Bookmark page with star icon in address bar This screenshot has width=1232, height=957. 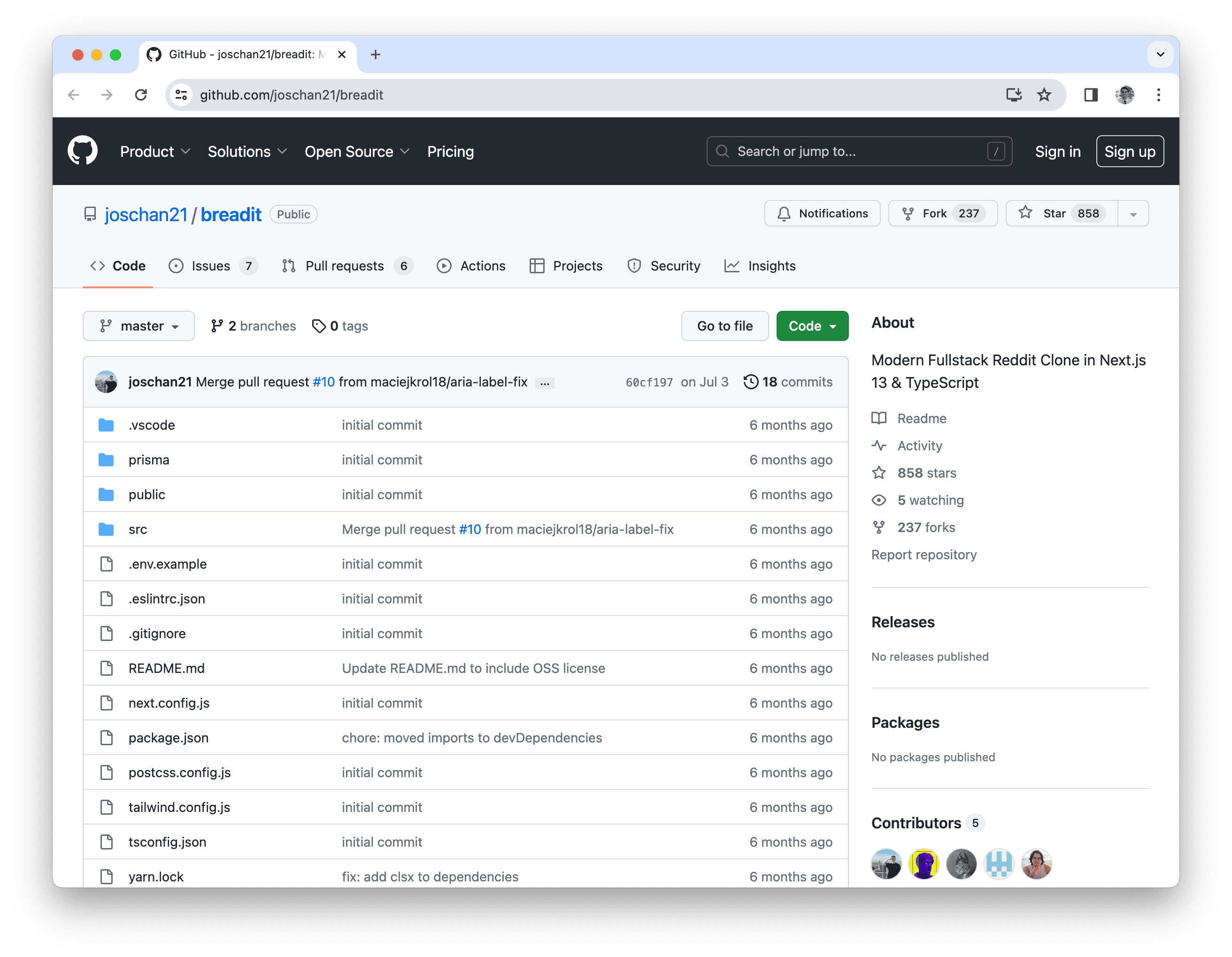(1044, 95)
